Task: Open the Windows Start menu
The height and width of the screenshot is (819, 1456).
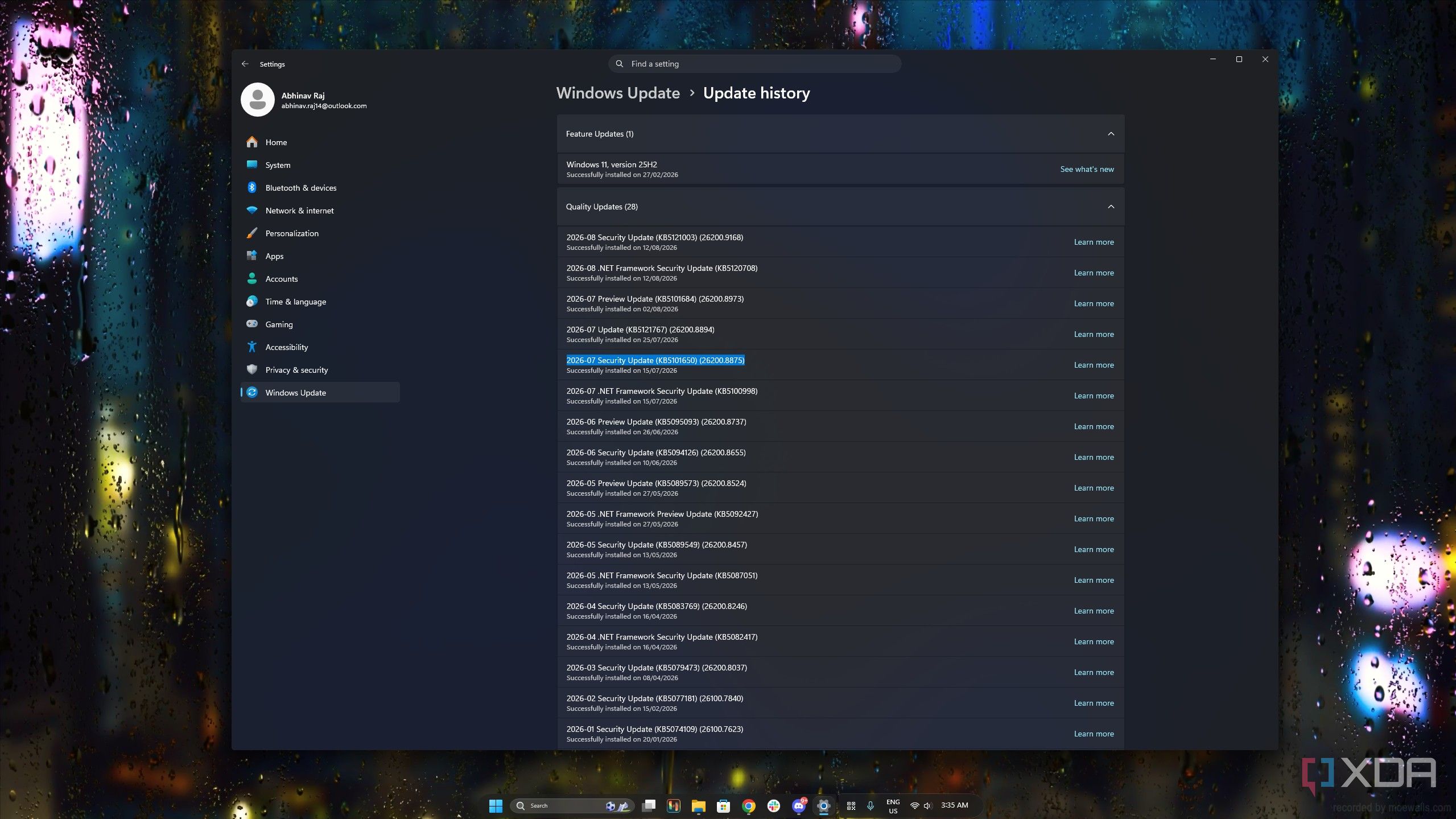Action: 496,805
